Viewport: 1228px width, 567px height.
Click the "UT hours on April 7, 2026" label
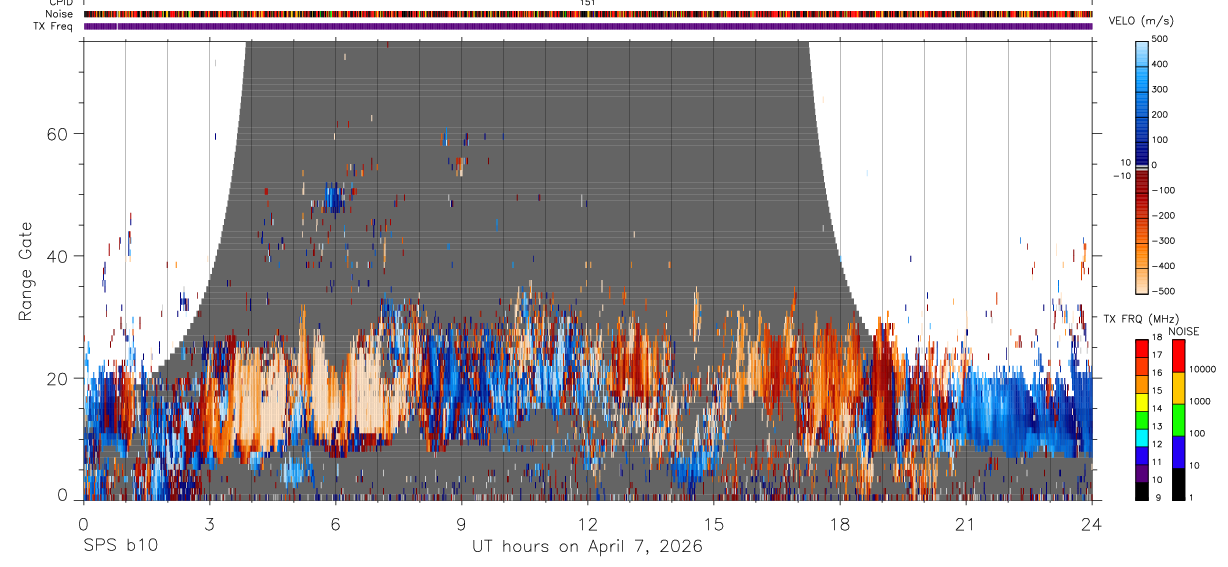point(587,546)
